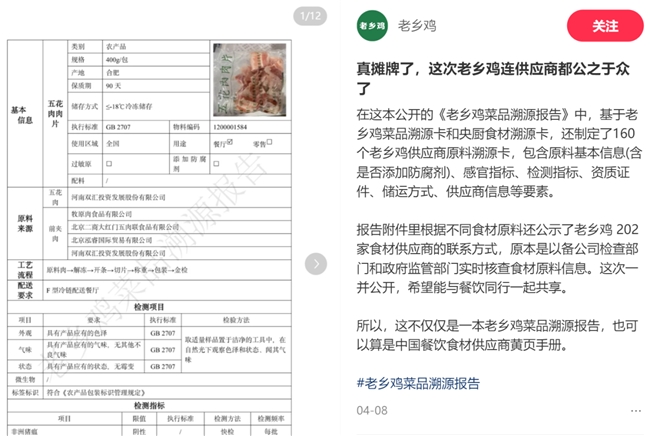Click the 过敏原 empty checkbox
Image resolution: width=650 pixels, height=436 pixels.
[x=109, y=164]
